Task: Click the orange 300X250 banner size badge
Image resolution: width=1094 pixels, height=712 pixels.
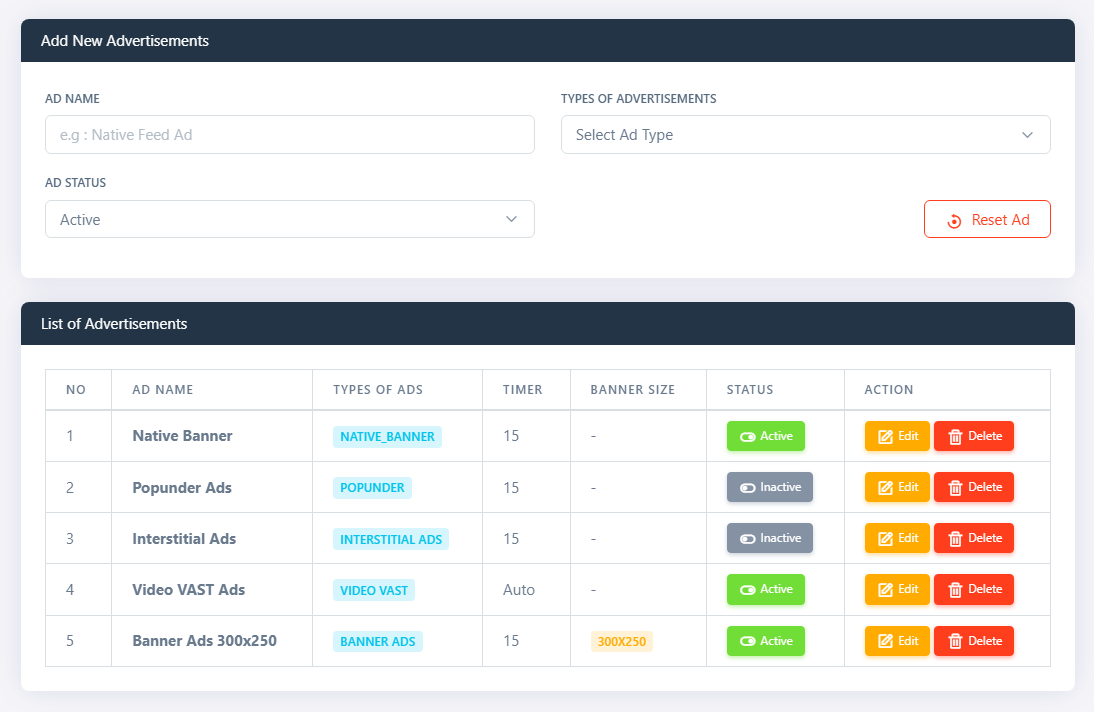Action: click(622, 641)
